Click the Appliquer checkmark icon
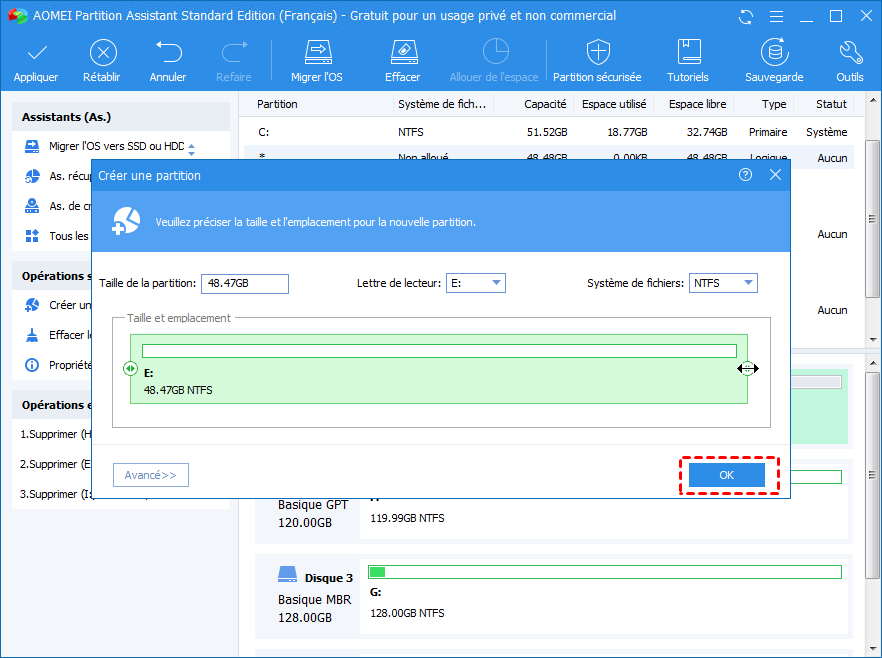Viewport: 882px width, 658px height. 36,53
